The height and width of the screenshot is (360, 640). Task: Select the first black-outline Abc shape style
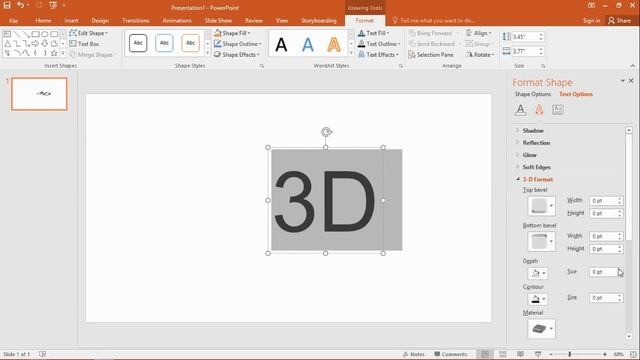[138, 43]
